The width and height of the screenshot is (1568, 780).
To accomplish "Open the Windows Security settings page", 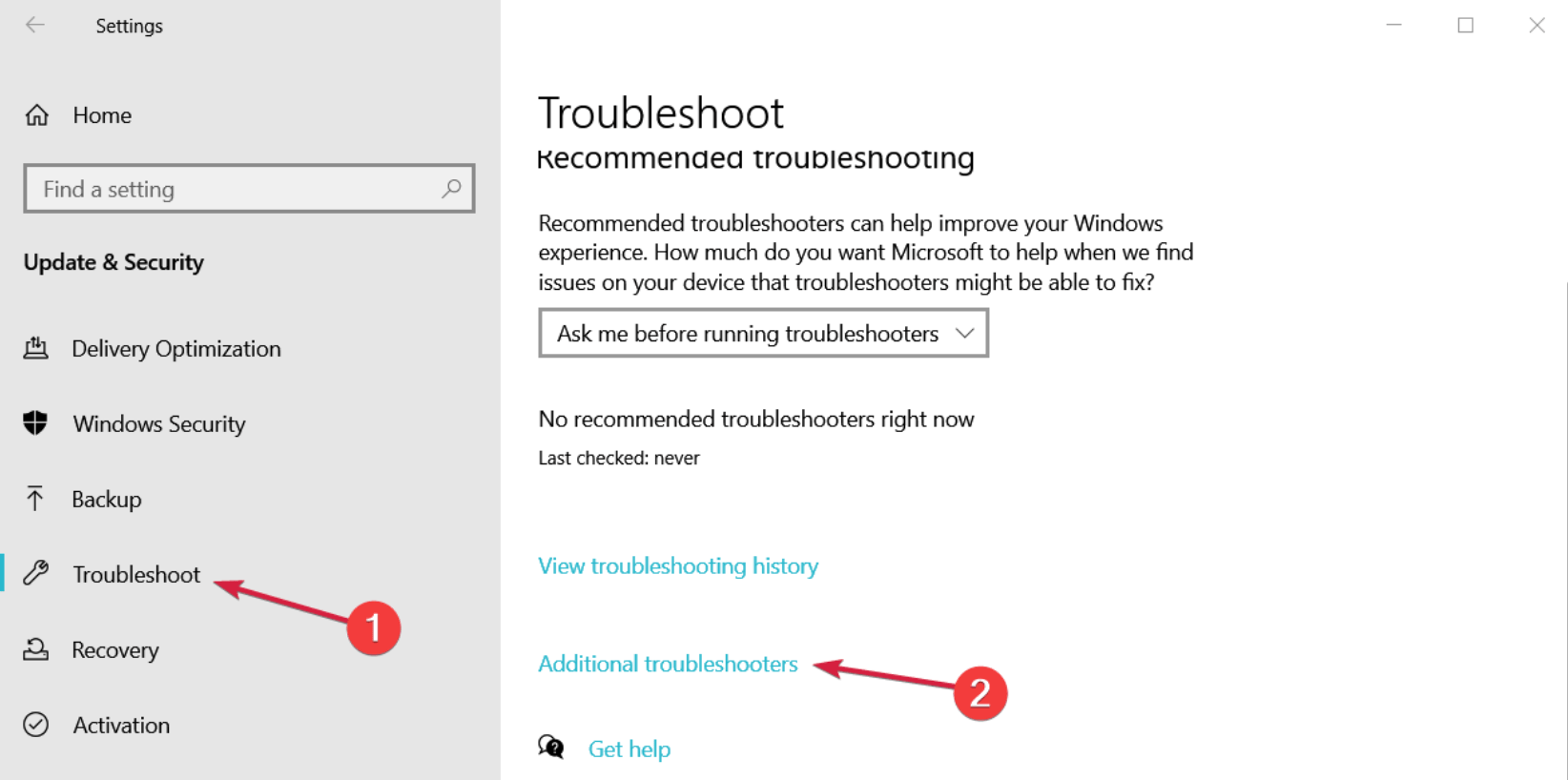I will [158, 423].
